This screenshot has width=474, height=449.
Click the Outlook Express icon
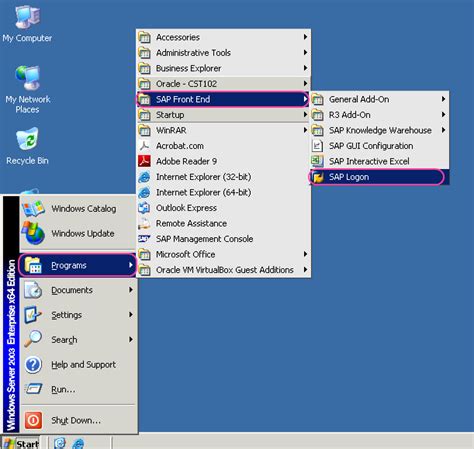[144, 208]
